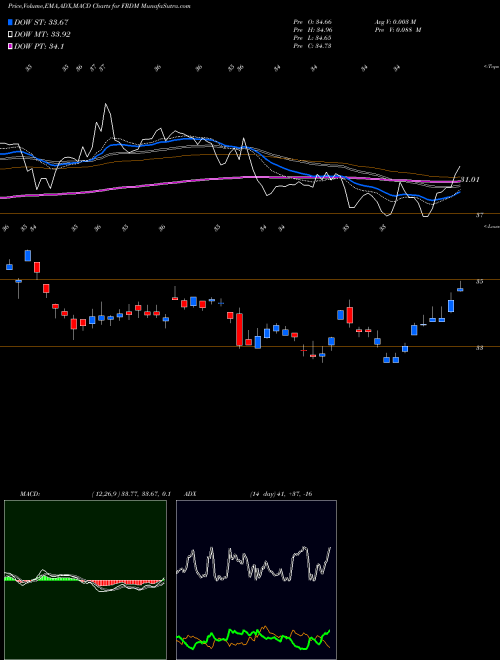Screen dimensions: 500x660
Task: Click the 'MACD:' panel heading
Action: (x=30, y=494)
